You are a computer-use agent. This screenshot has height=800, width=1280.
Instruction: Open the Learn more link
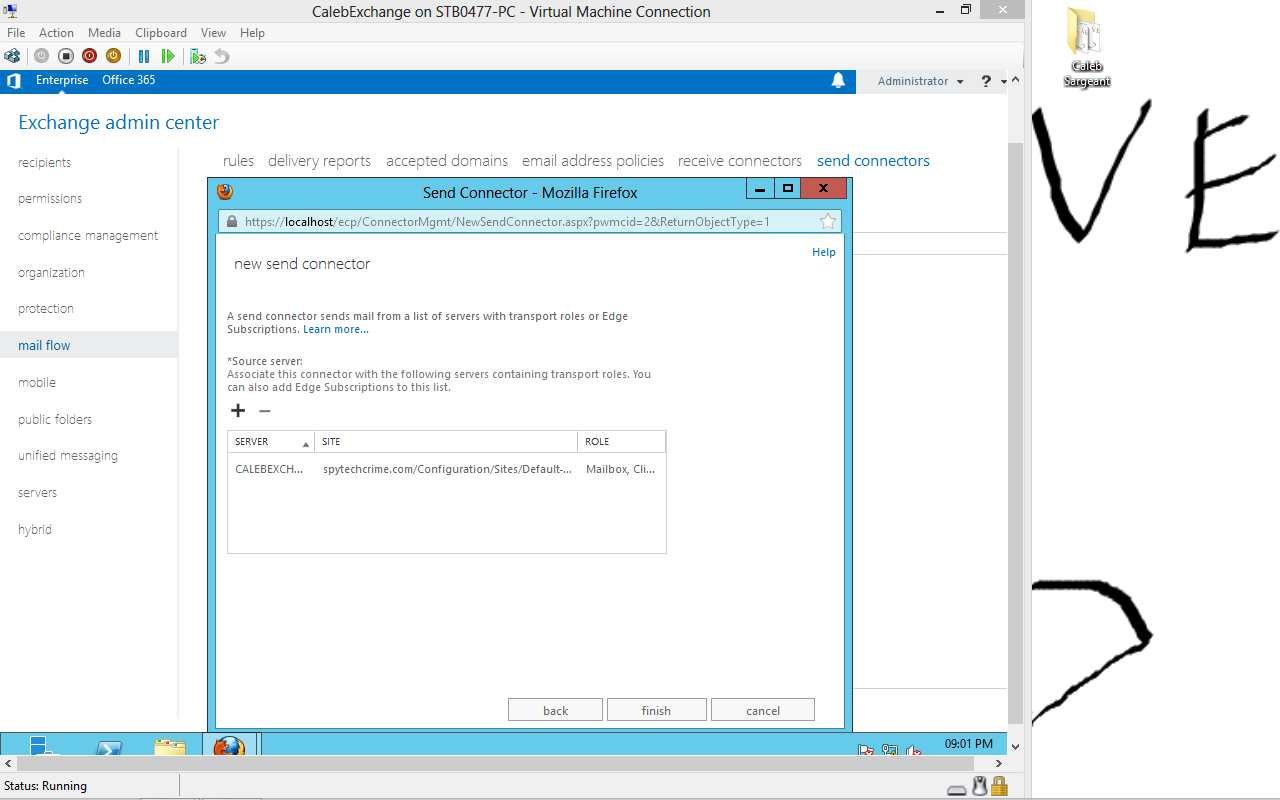point(336,329)
